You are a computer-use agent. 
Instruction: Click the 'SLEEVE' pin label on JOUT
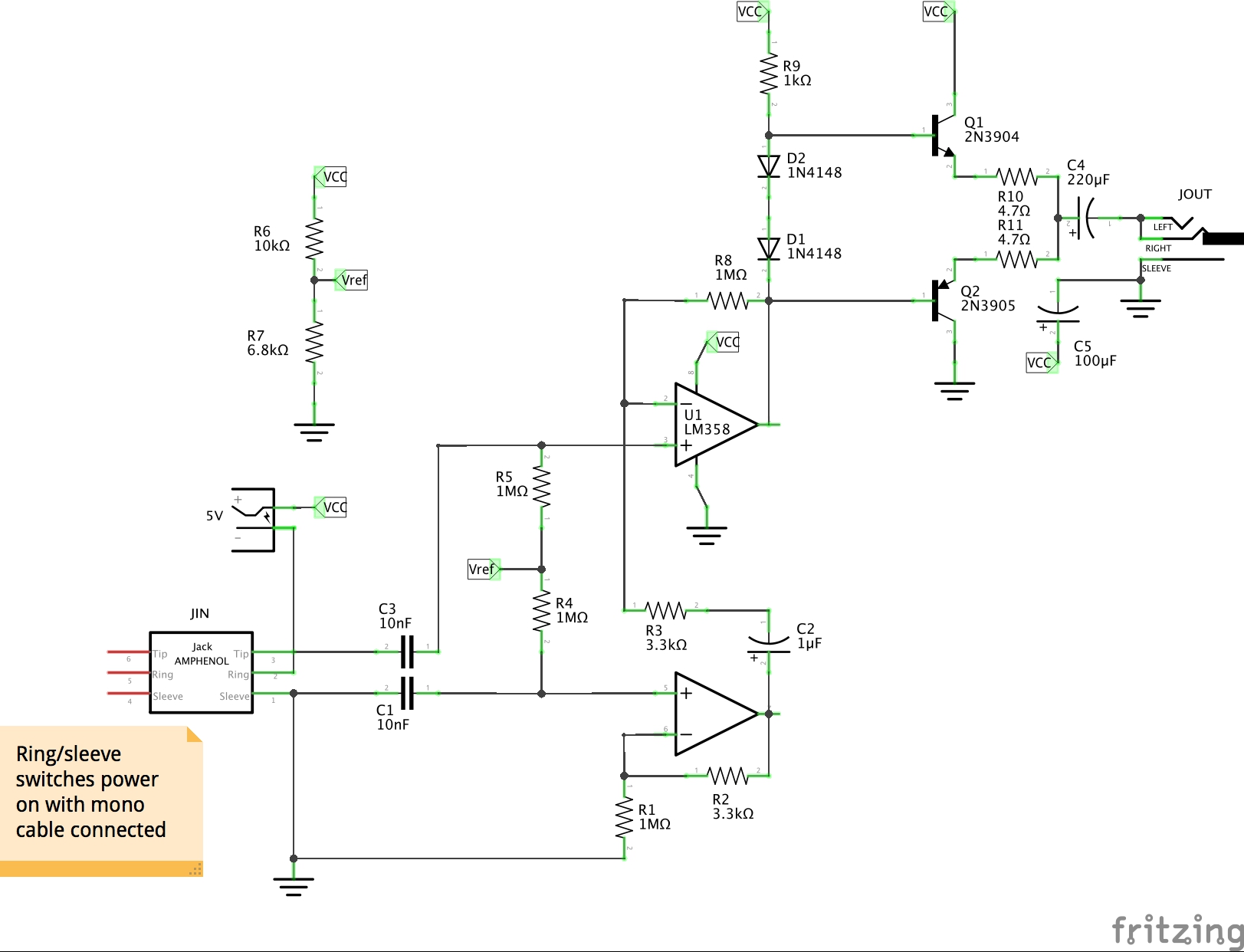pyautogui.click(x=1156, y=268)
